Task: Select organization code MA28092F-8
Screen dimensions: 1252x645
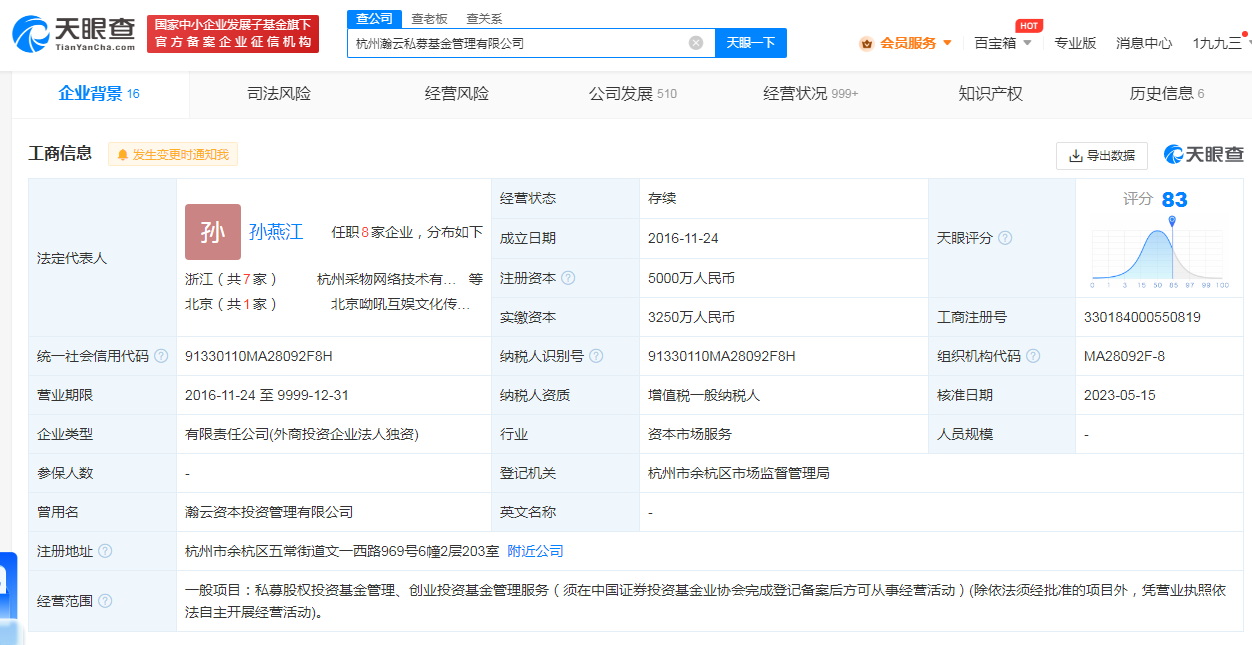Action: click(x=1124, y=356)
